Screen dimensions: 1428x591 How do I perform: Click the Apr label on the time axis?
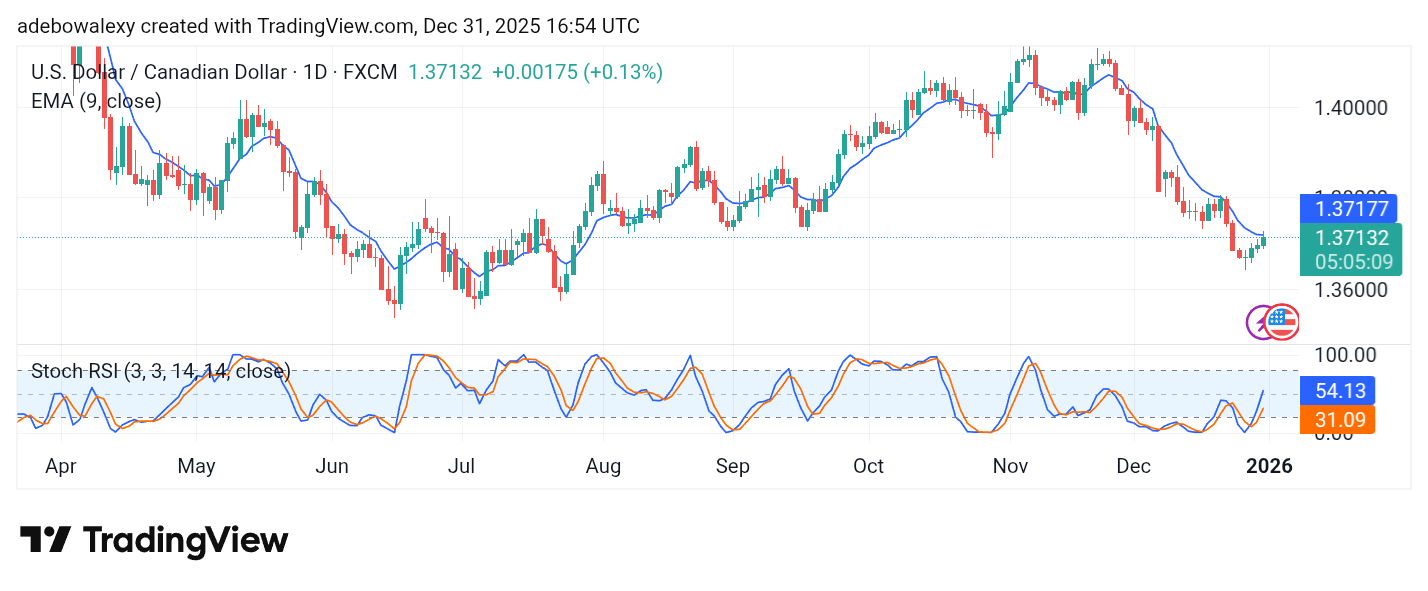pos(62,466)
